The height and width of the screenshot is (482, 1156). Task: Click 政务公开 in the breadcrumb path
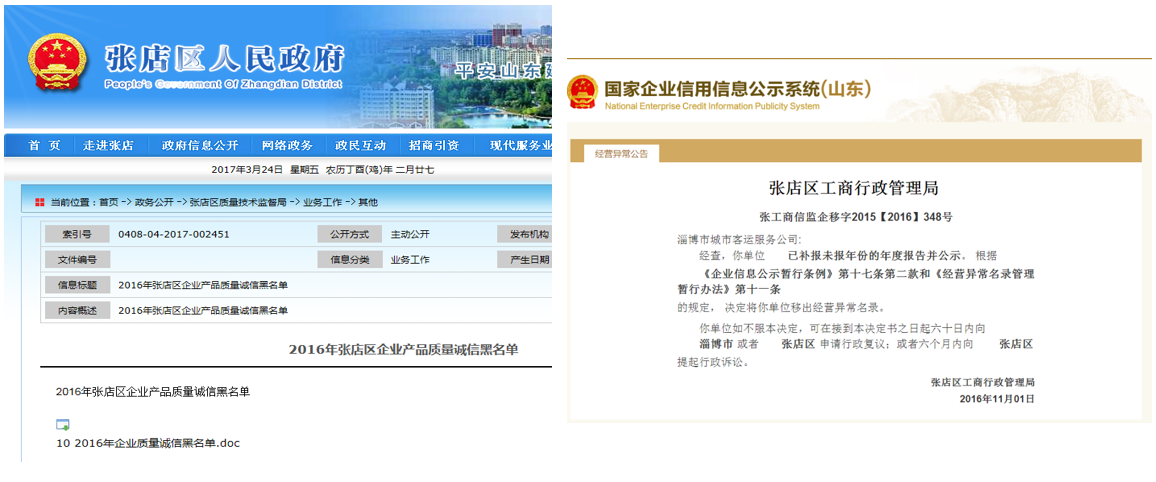(155, 202)
